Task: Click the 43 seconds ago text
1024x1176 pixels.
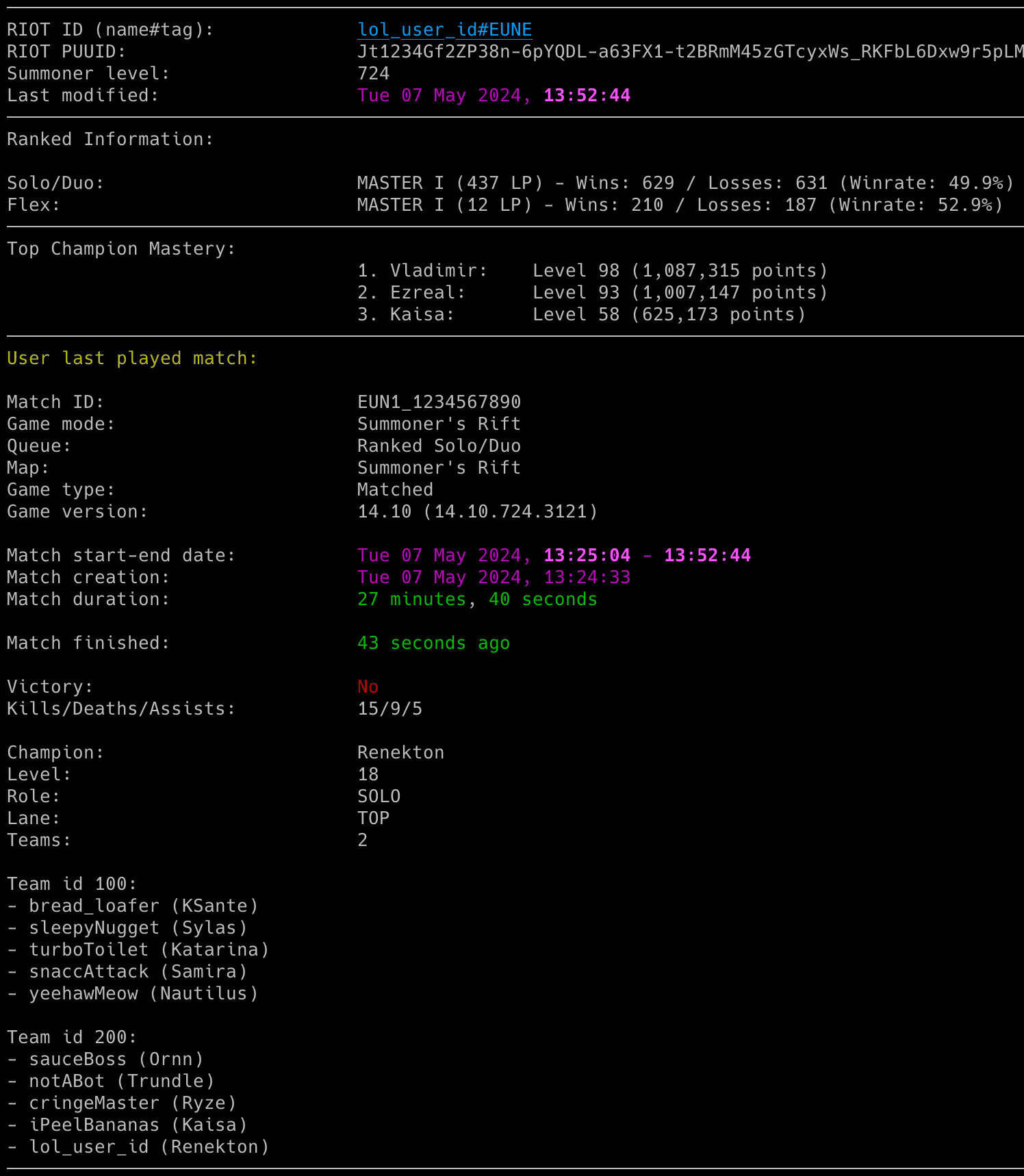Action: pyautogui.click(x=433, y=643)
